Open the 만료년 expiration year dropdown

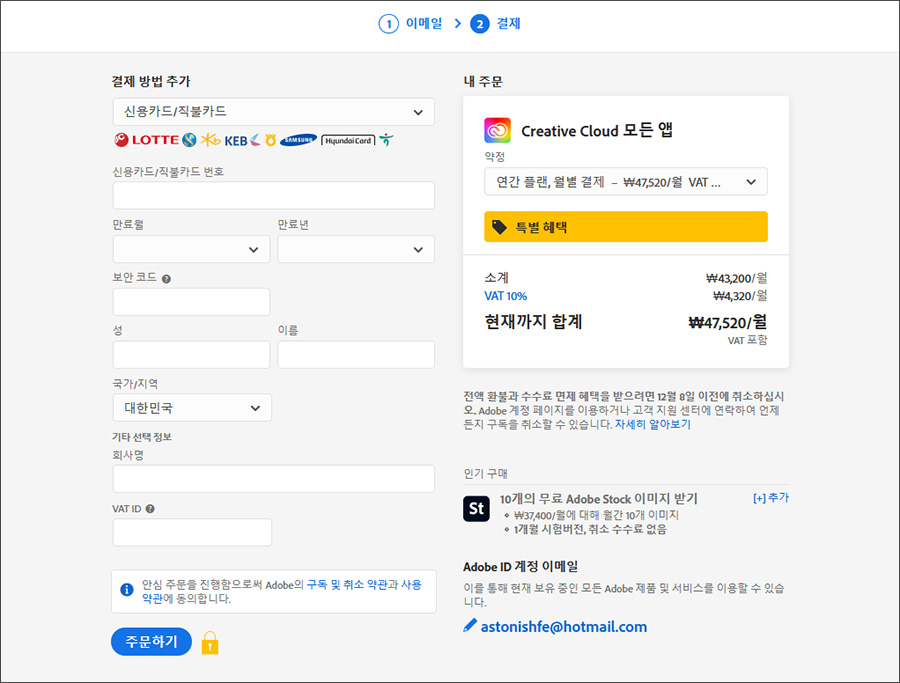356,249
